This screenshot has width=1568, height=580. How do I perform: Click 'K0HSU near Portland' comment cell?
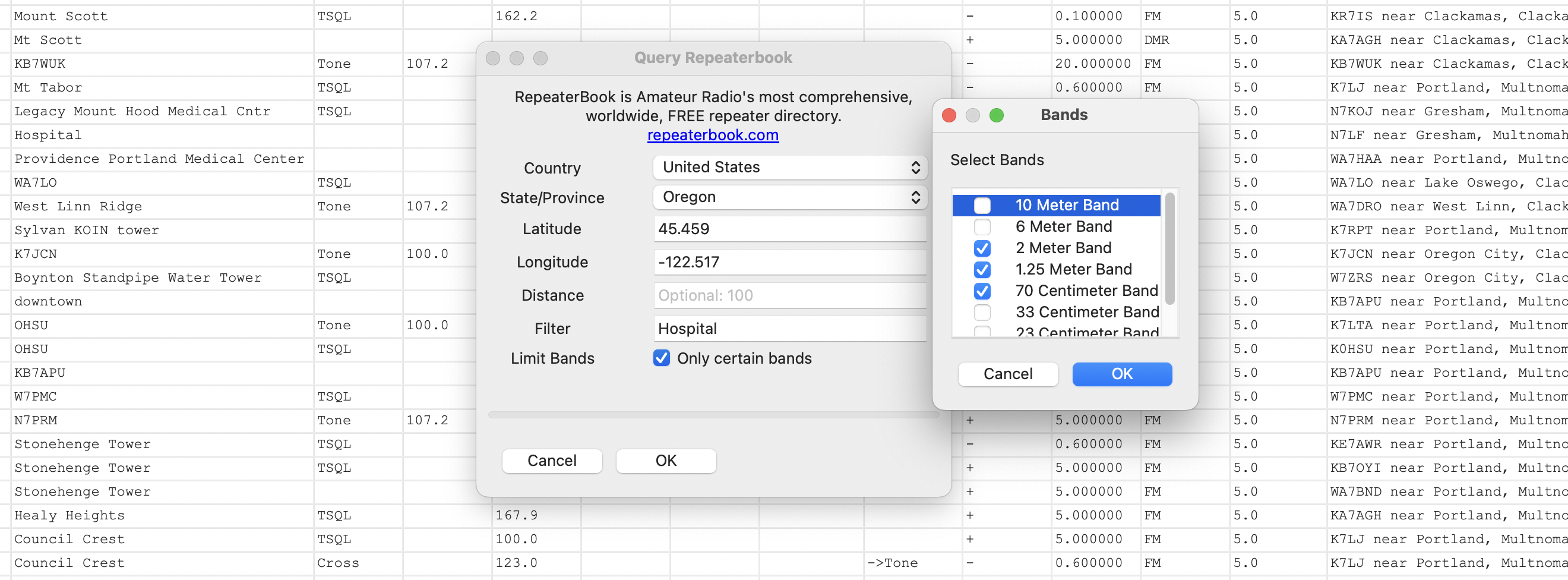tap(1447, 349)
